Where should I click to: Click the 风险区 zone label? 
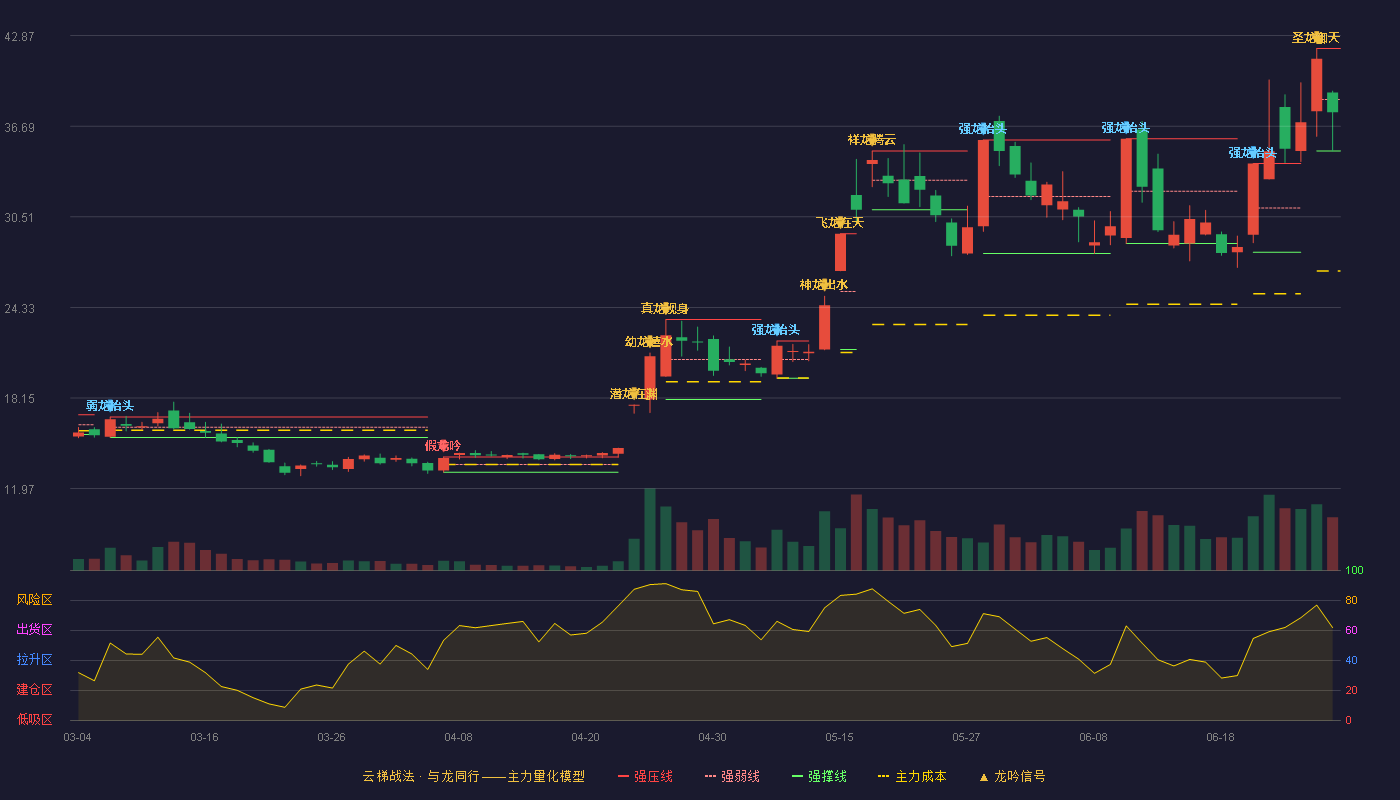34,600
